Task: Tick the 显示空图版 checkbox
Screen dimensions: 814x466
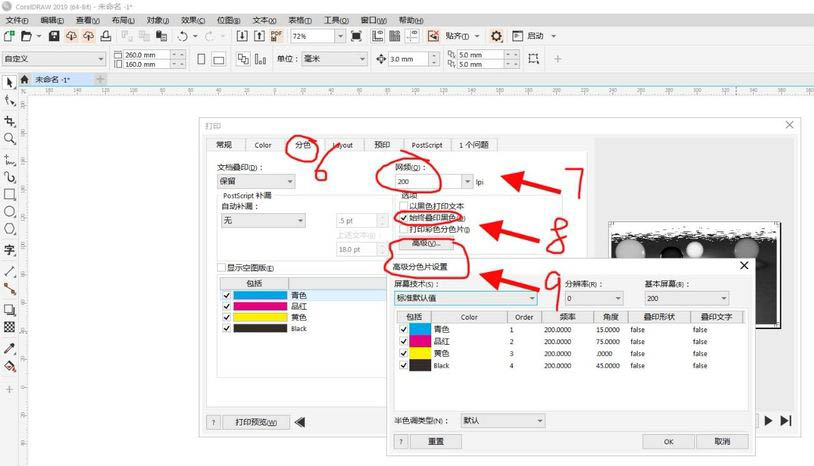Action: pos(221,267)
